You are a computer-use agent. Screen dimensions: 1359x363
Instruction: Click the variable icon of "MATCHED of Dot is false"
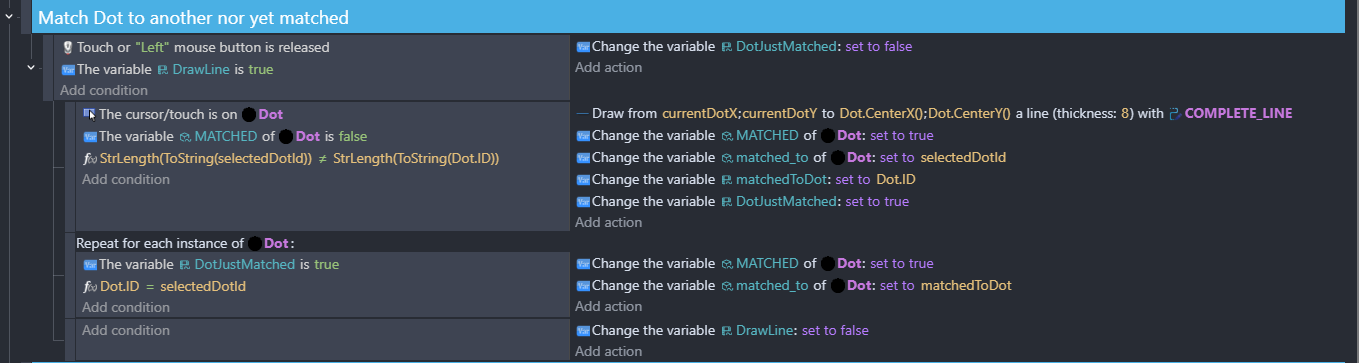click(90, 136)
